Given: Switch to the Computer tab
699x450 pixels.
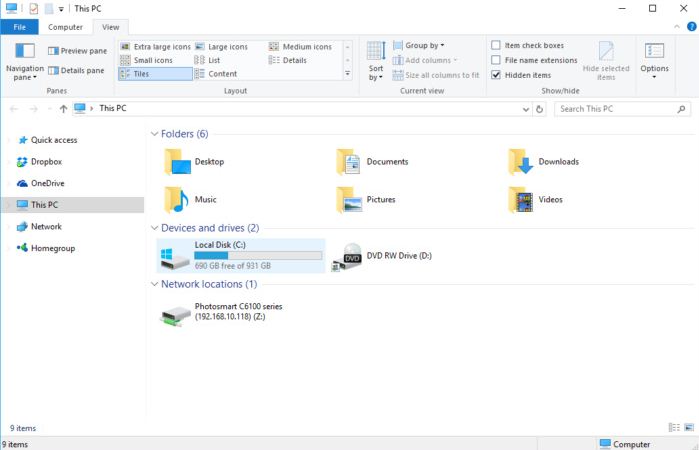Looking at the screenshot, I should coord(65,27).
